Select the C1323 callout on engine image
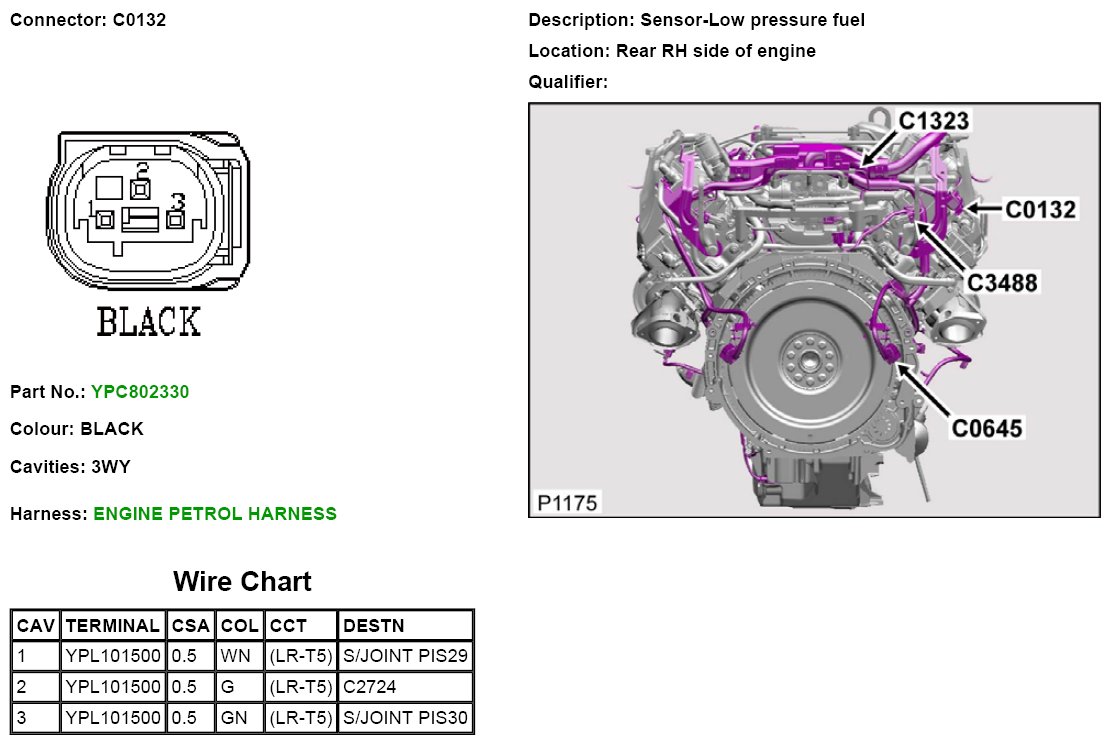 click(x=933, y=121)
